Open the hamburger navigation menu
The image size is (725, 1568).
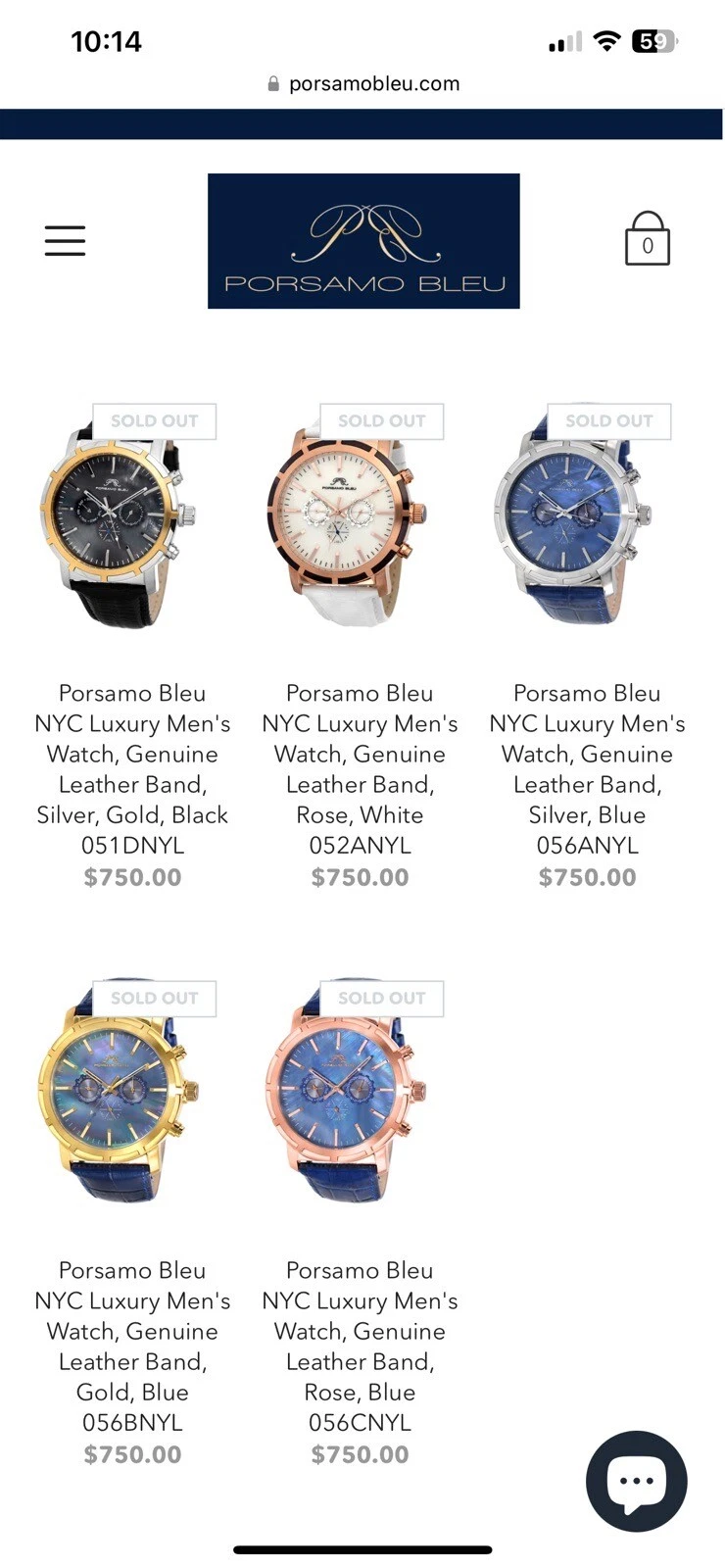click(65, 240)
